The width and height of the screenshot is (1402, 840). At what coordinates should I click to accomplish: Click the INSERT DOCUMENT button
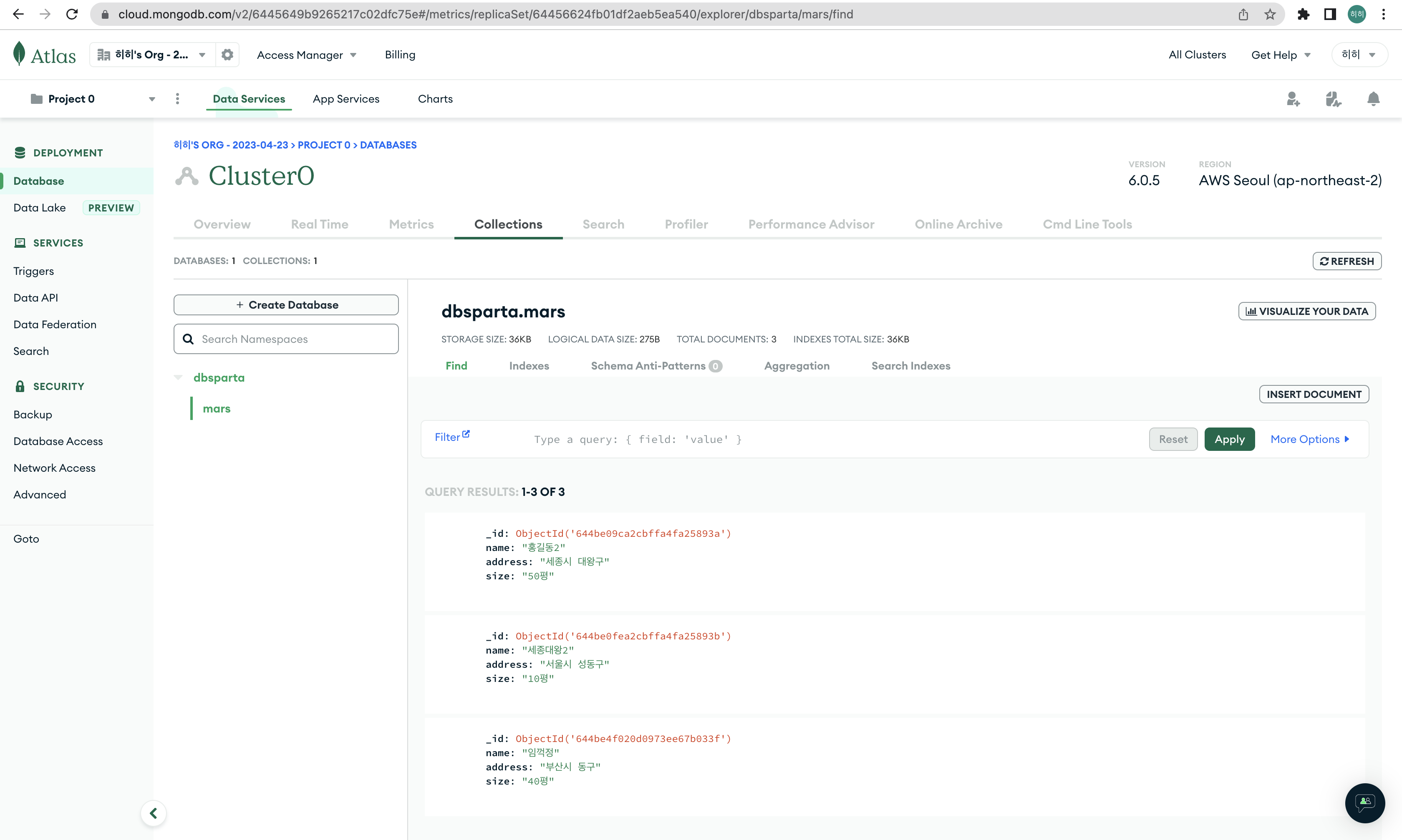click(1314, 394)
